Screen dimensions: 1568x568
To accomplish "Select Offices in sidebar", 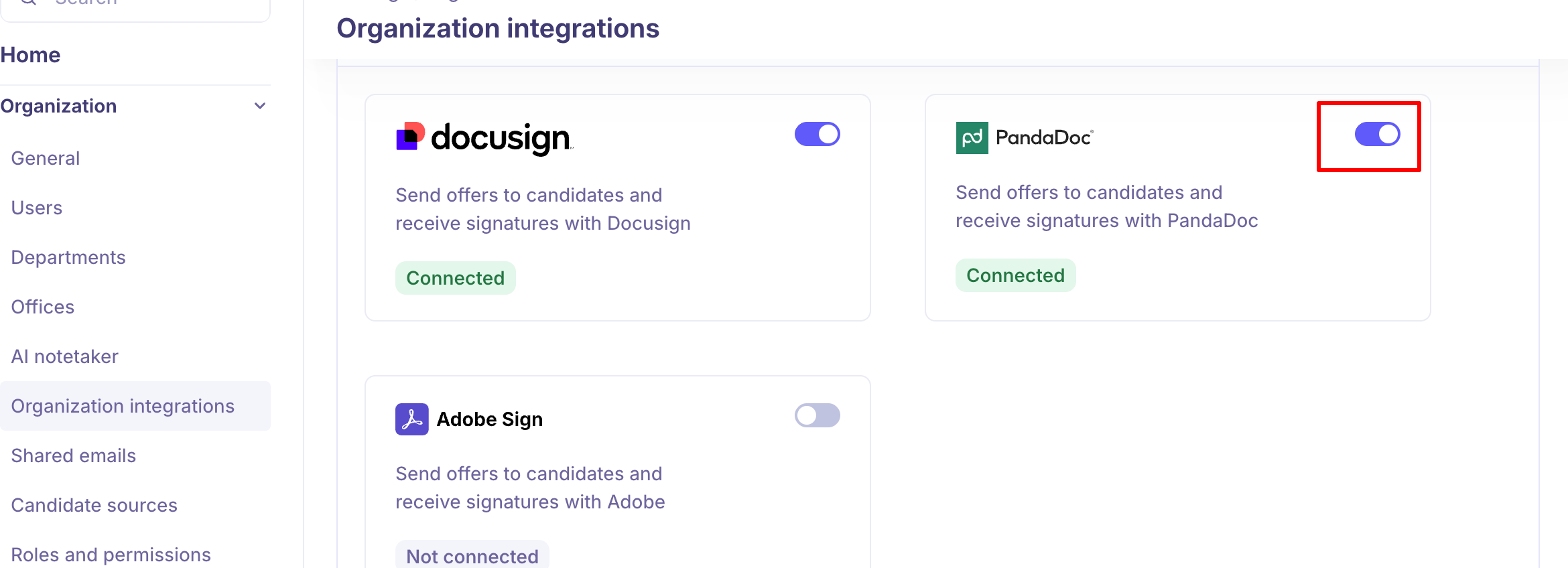I will click(43, 307).
